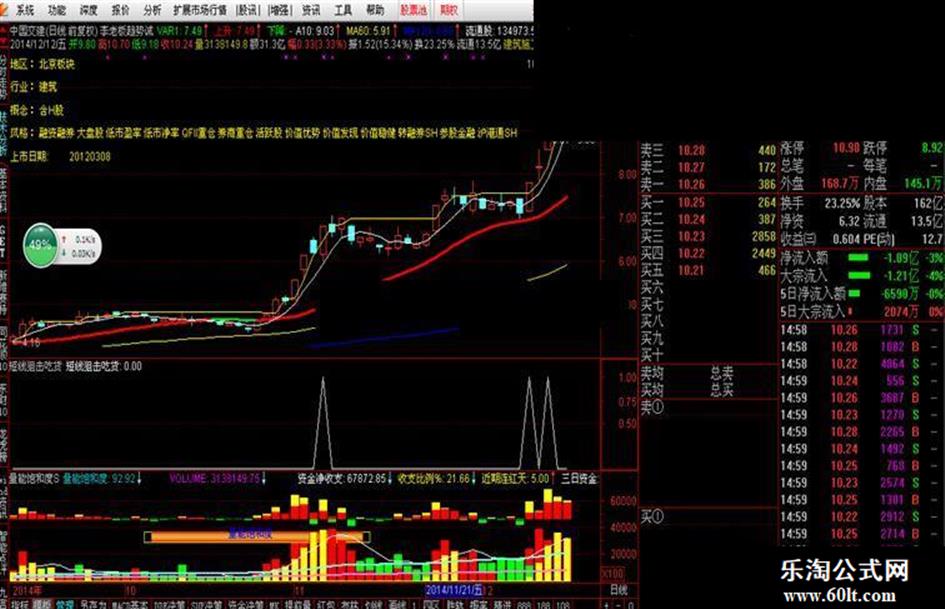
Task: Click the 买二 10.24 order row
Action: tap(708, 219)
